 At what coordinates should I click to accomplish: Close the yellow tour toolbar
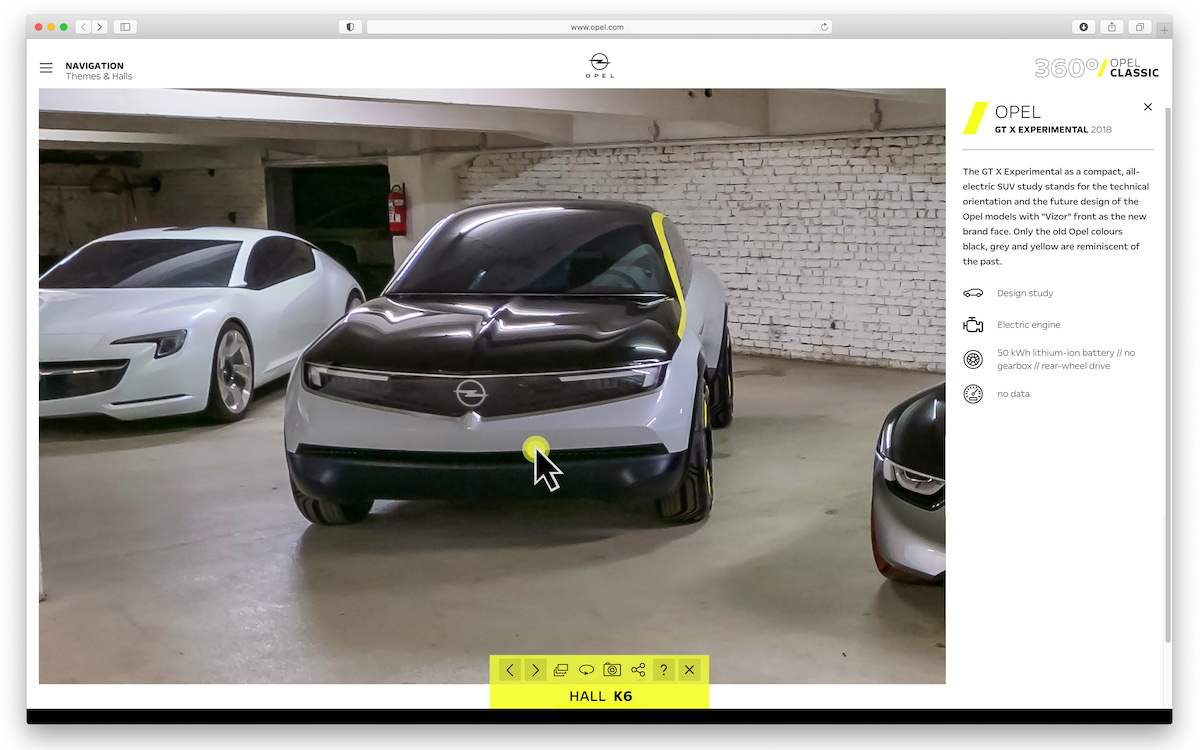click(689, 670)
